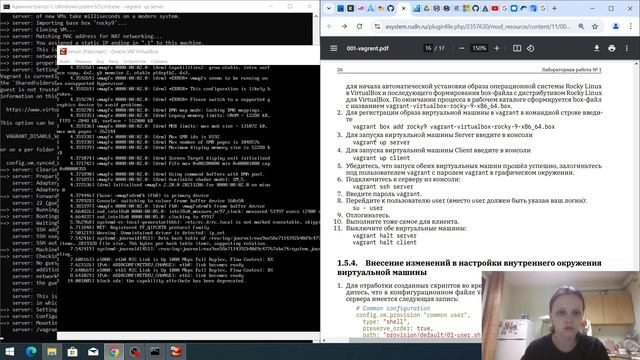Toggle two-page view in PDF viewer
This screenshot has height=360, width=640.
517,48
